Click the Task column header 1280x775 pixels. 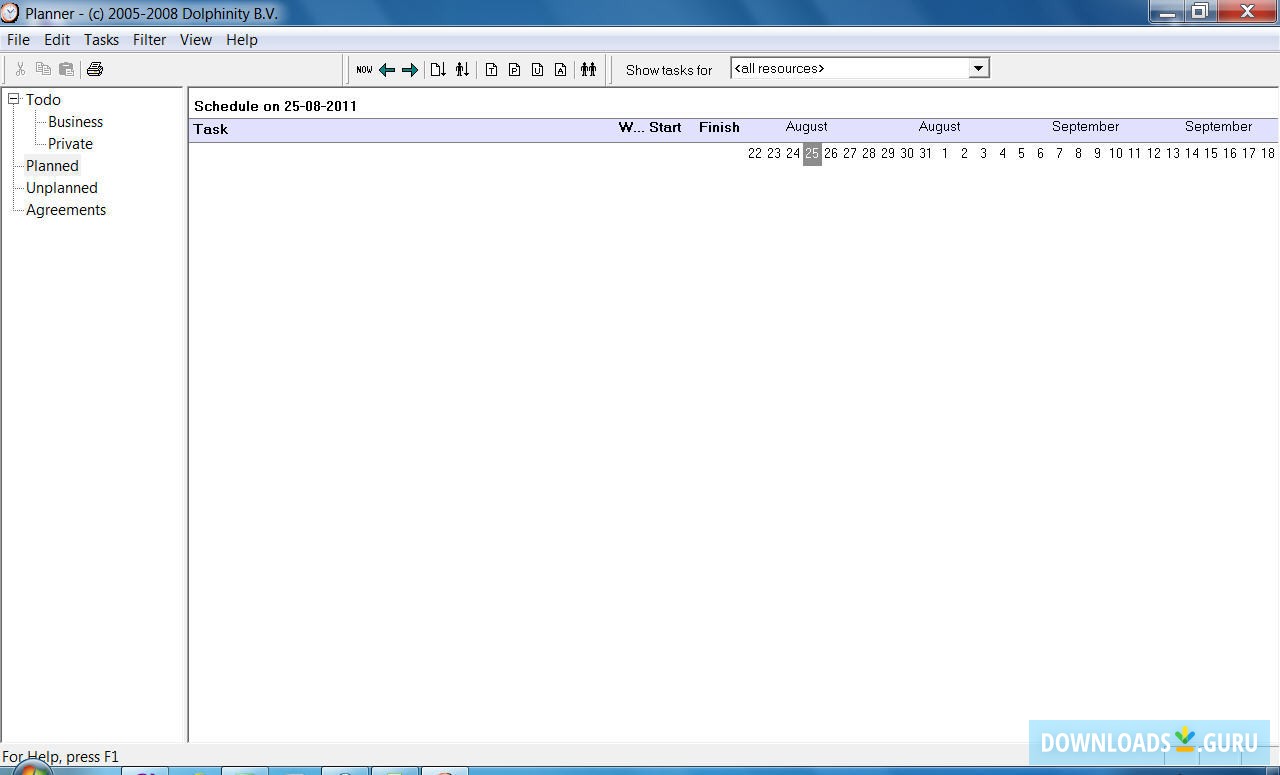[211, 129]
